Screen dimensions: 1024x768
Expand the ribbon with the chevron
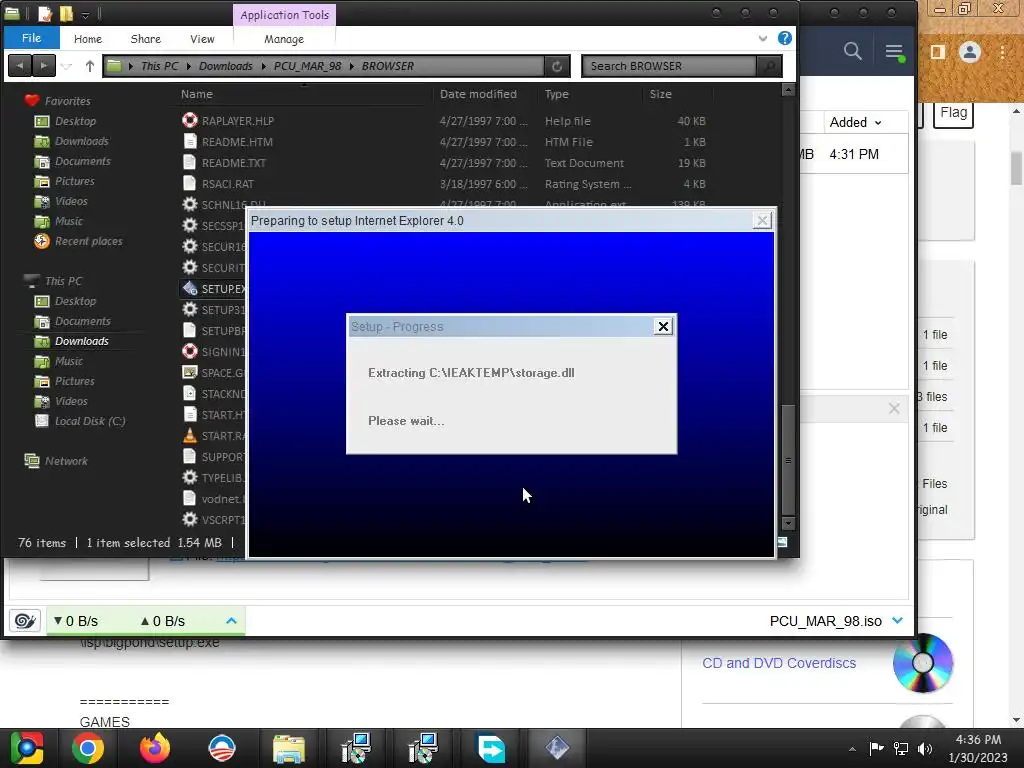762,39
